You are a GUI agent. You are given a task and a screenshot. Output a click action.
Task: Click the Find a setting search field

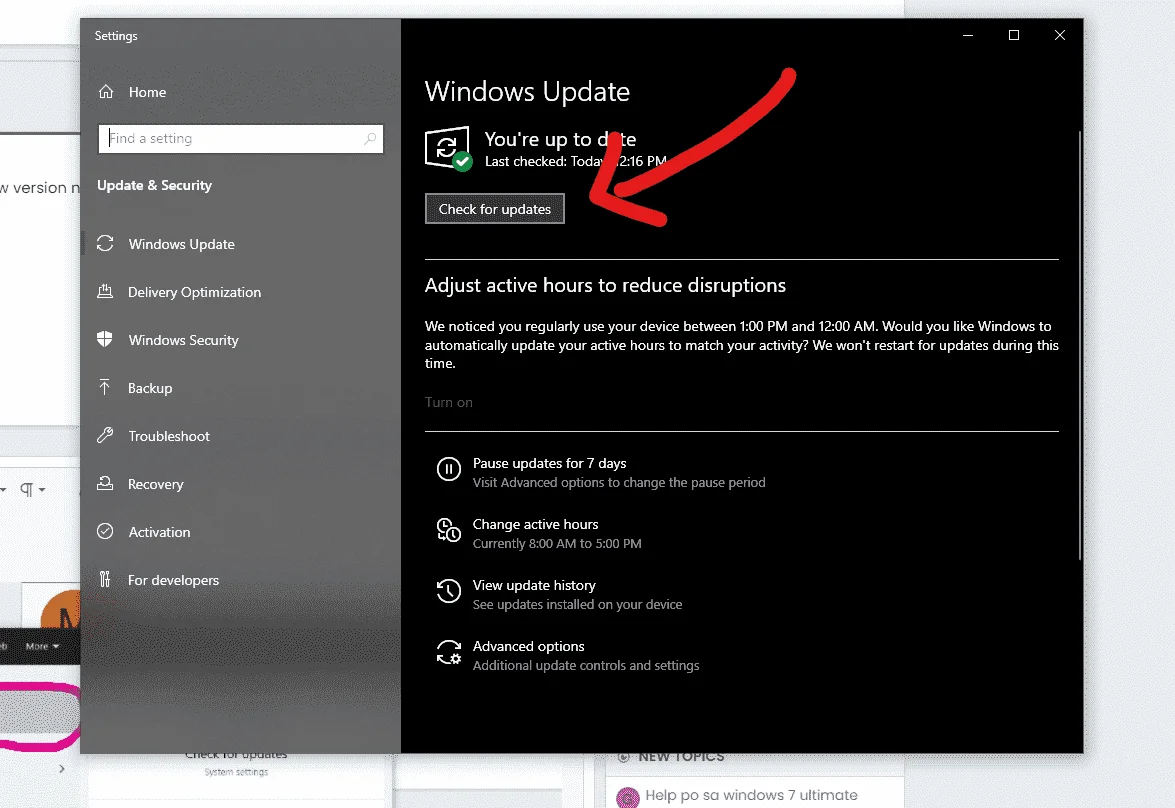(x=241, y=139)
